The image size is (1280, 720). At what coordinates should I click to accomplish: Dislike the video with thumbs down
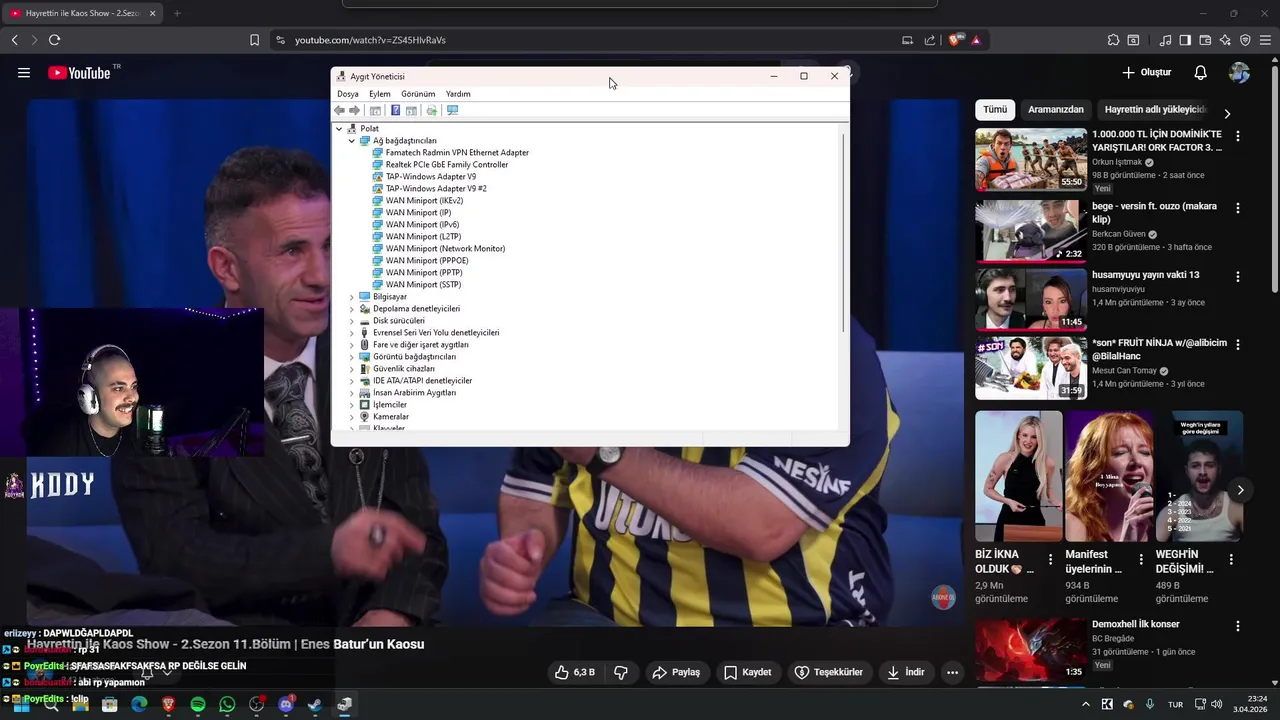pyautogui.click(x=620, y=672)
